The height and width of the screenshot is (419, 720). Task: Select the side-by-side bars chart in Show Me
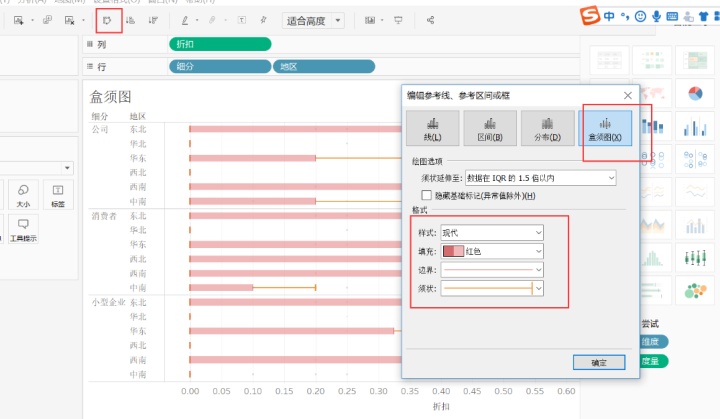coord(695,126)
